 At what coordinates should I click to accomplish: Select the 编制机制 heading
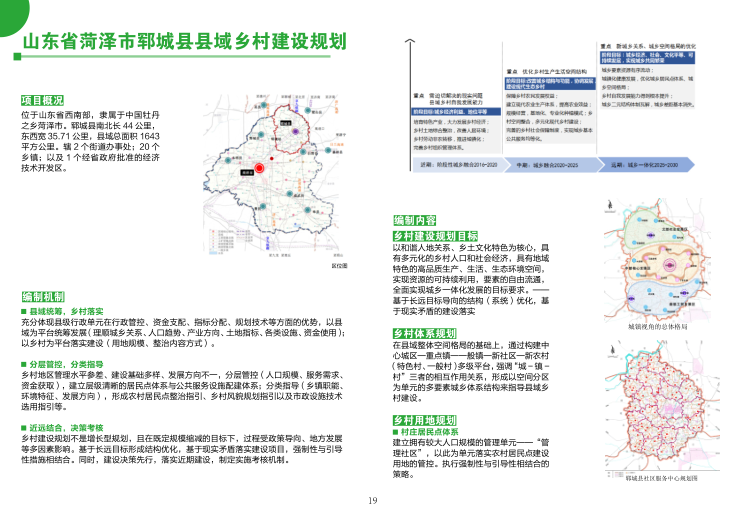point(43,296)
